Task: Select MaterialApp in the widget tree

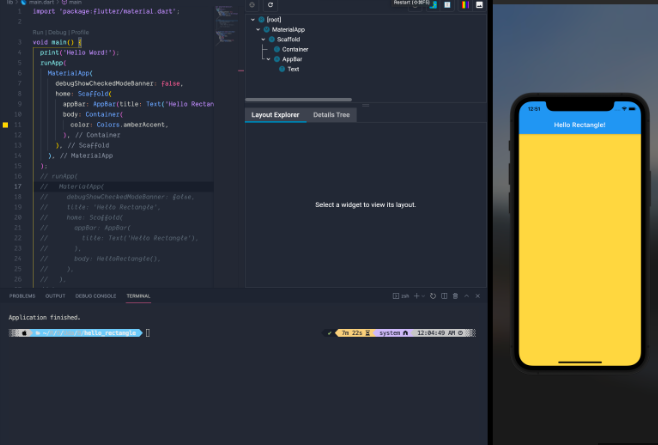Action: [x=288, y=30]
